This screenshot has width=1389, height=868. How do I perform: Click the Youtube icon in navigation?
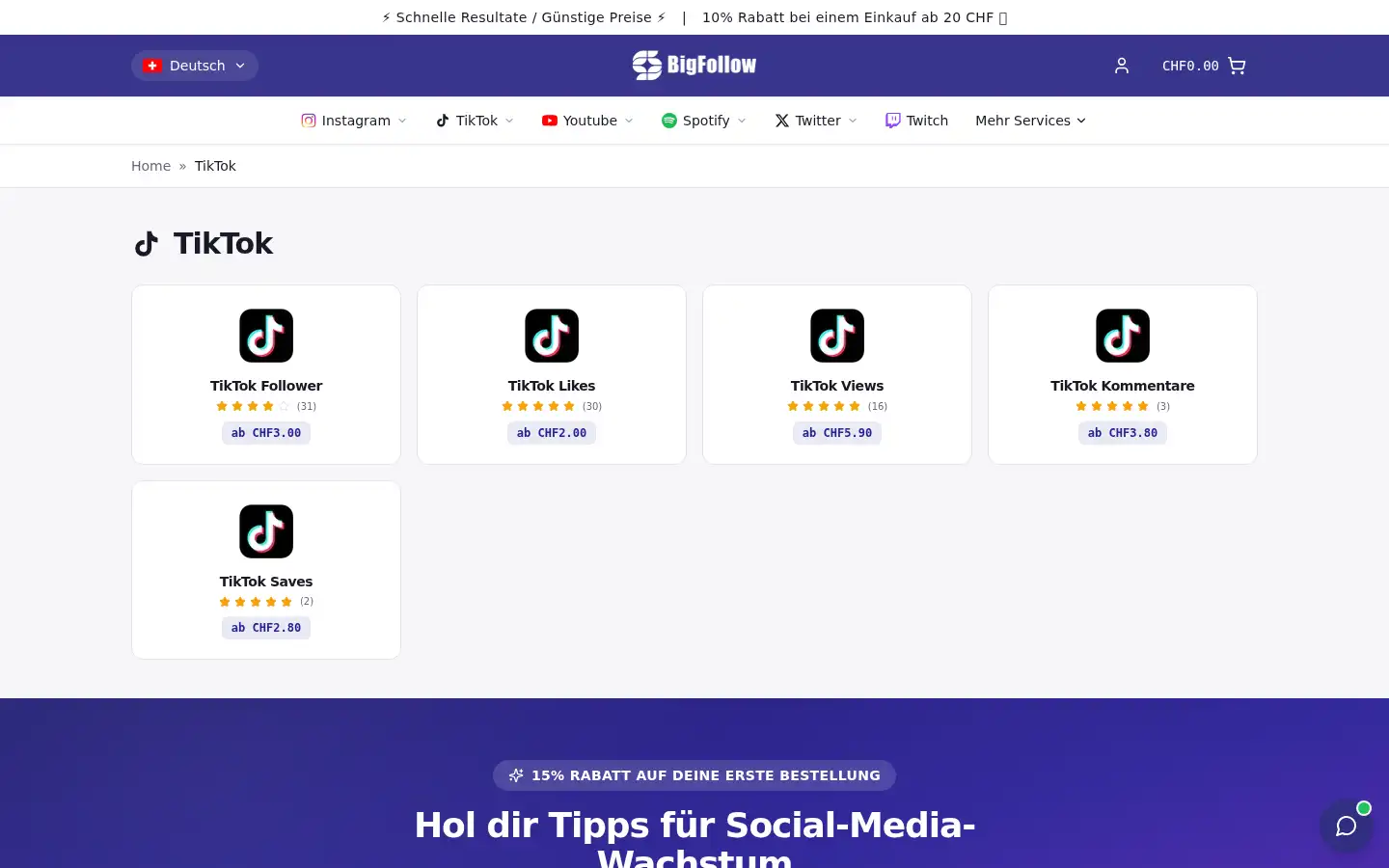click(x=550, y=121)
